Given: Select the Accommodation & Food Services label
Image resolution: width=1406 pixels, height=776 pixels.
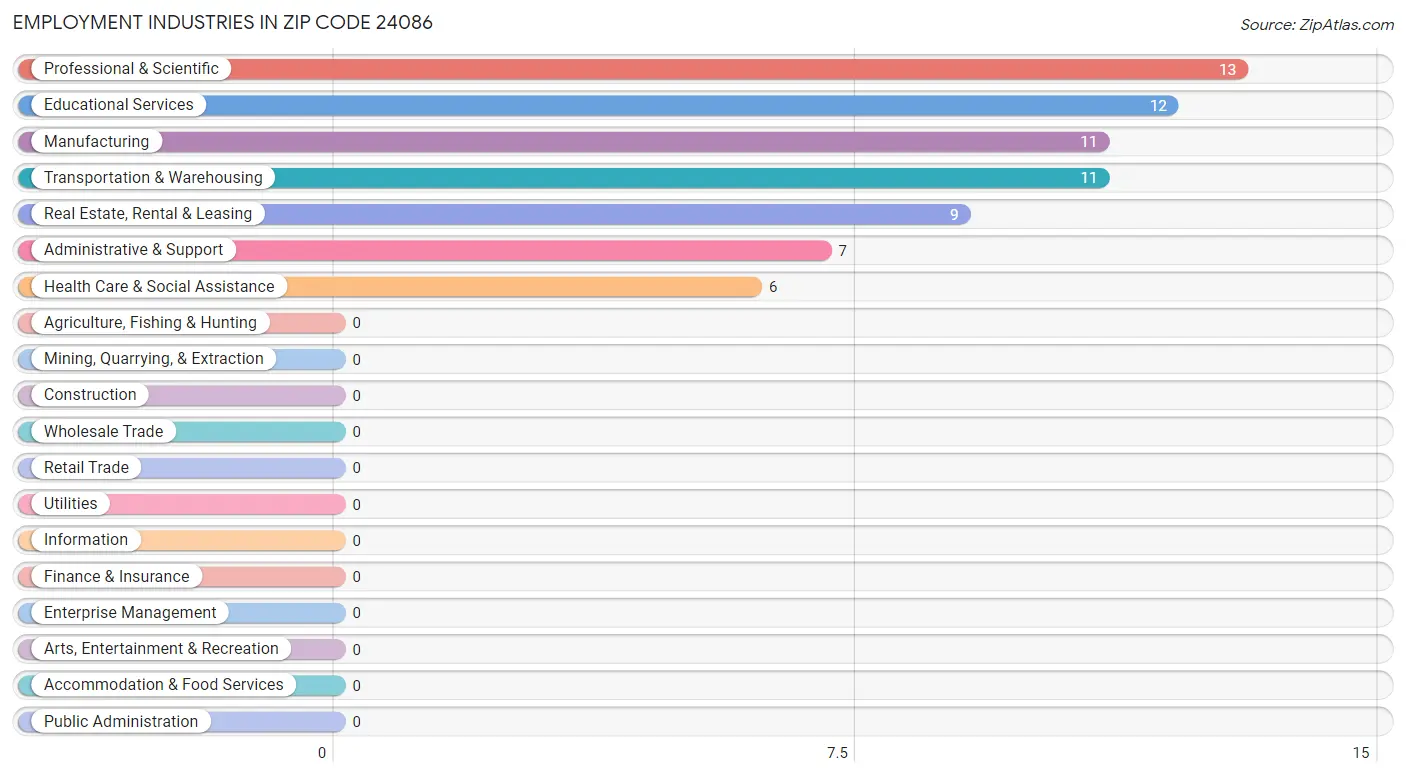Looking at the screenshot, I should [x=164, y=685].
